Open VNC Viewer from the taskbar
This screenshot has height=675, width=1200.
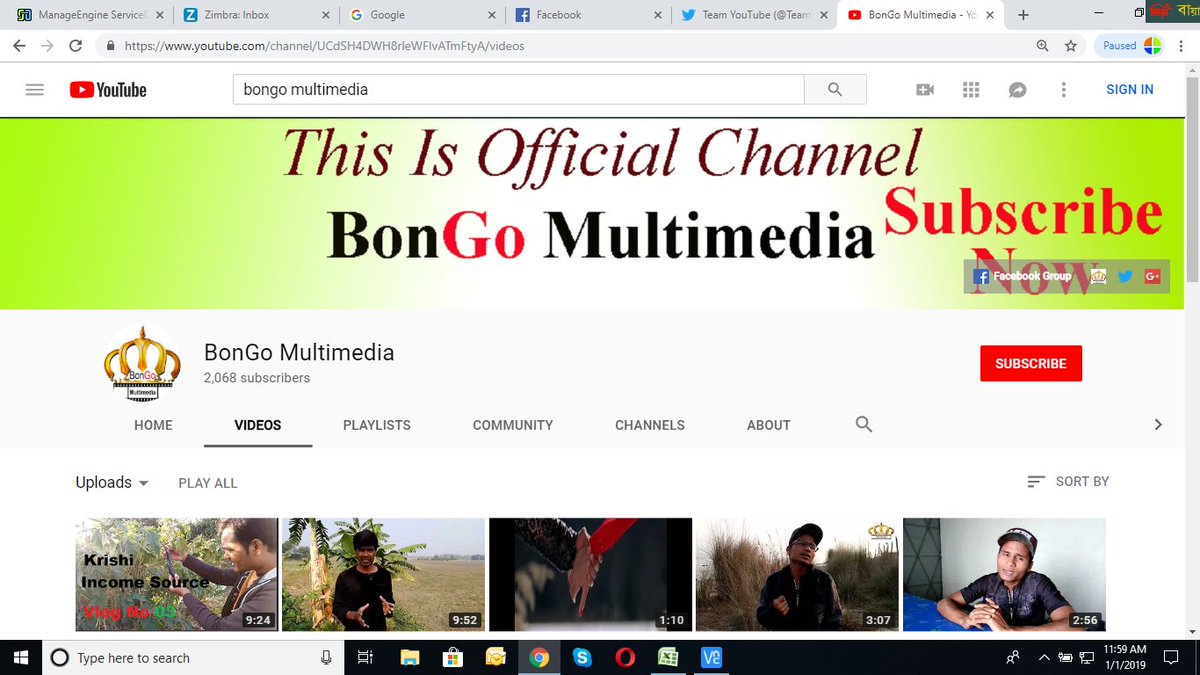(712, 657)
